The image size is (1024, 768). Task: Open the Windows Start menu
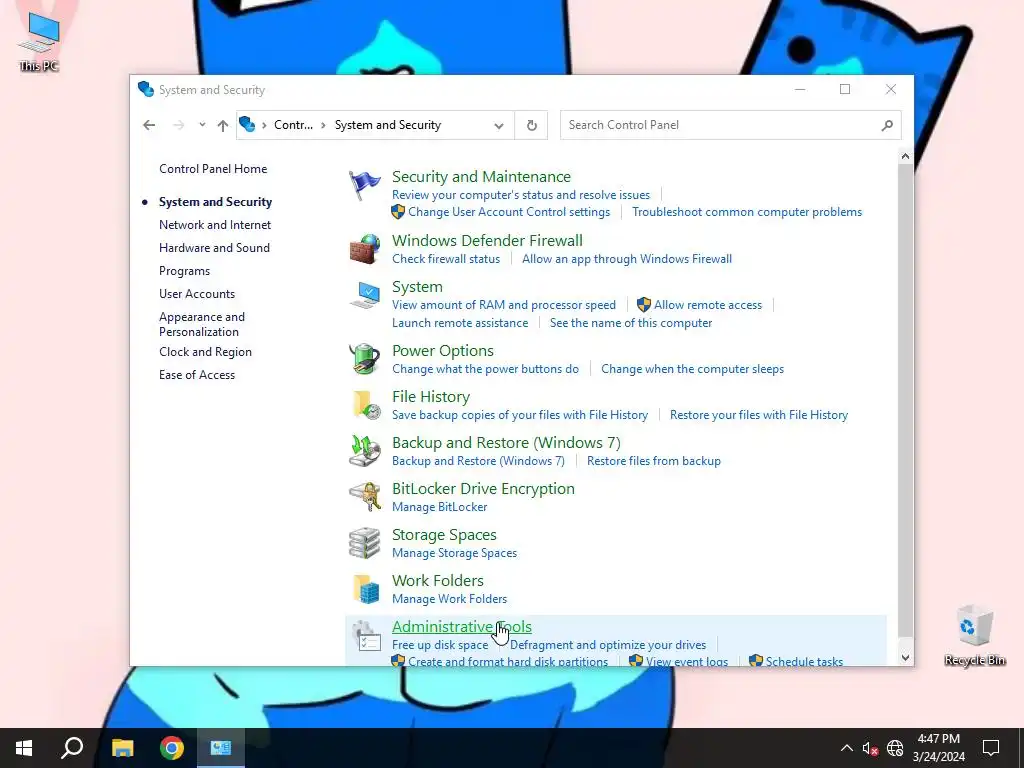click(24, 748)
